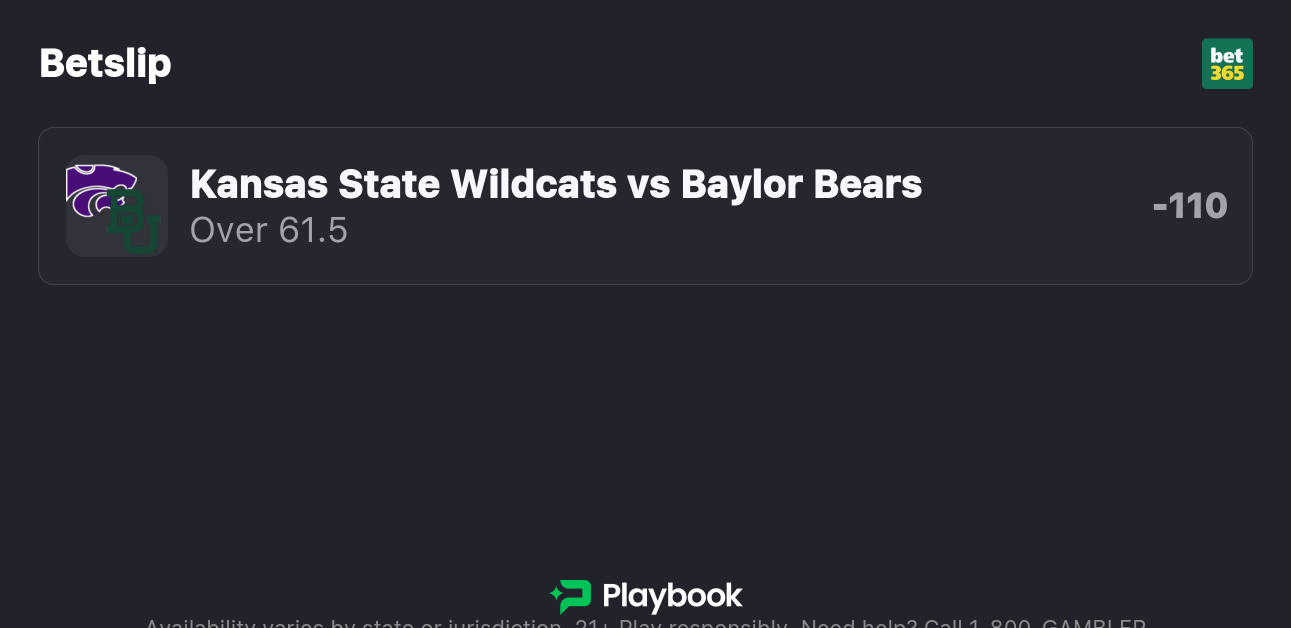Tap the -110 odds value

(1189, 206)
